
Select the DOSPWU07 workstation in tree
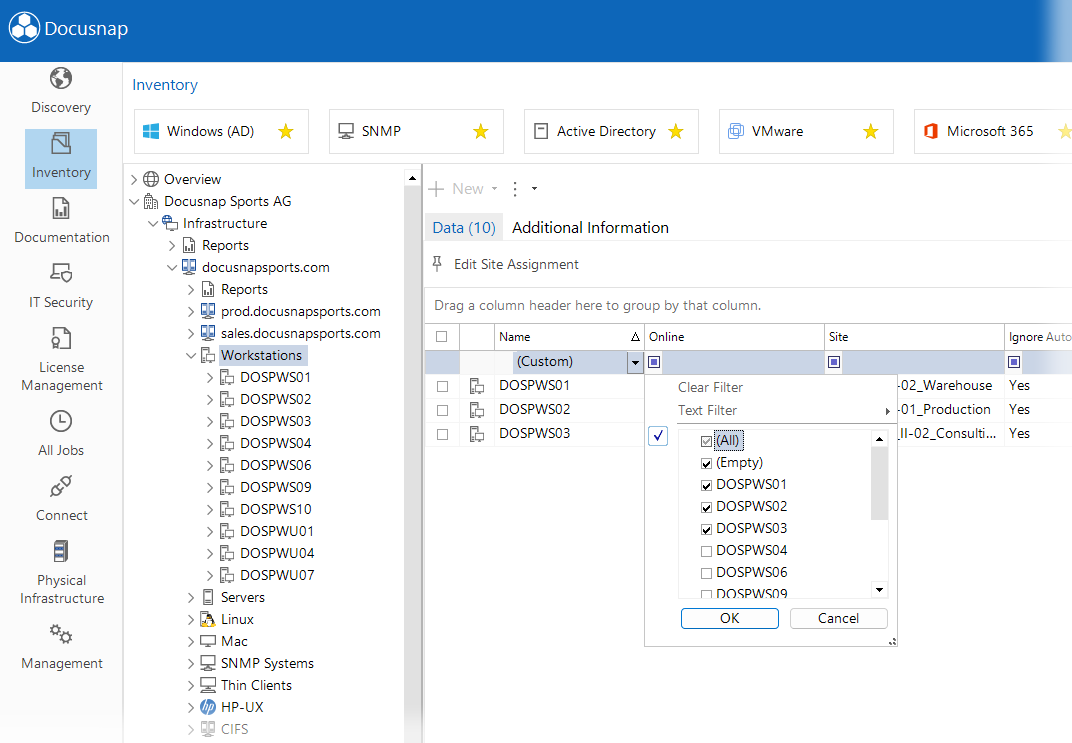(x=277, y=576)
